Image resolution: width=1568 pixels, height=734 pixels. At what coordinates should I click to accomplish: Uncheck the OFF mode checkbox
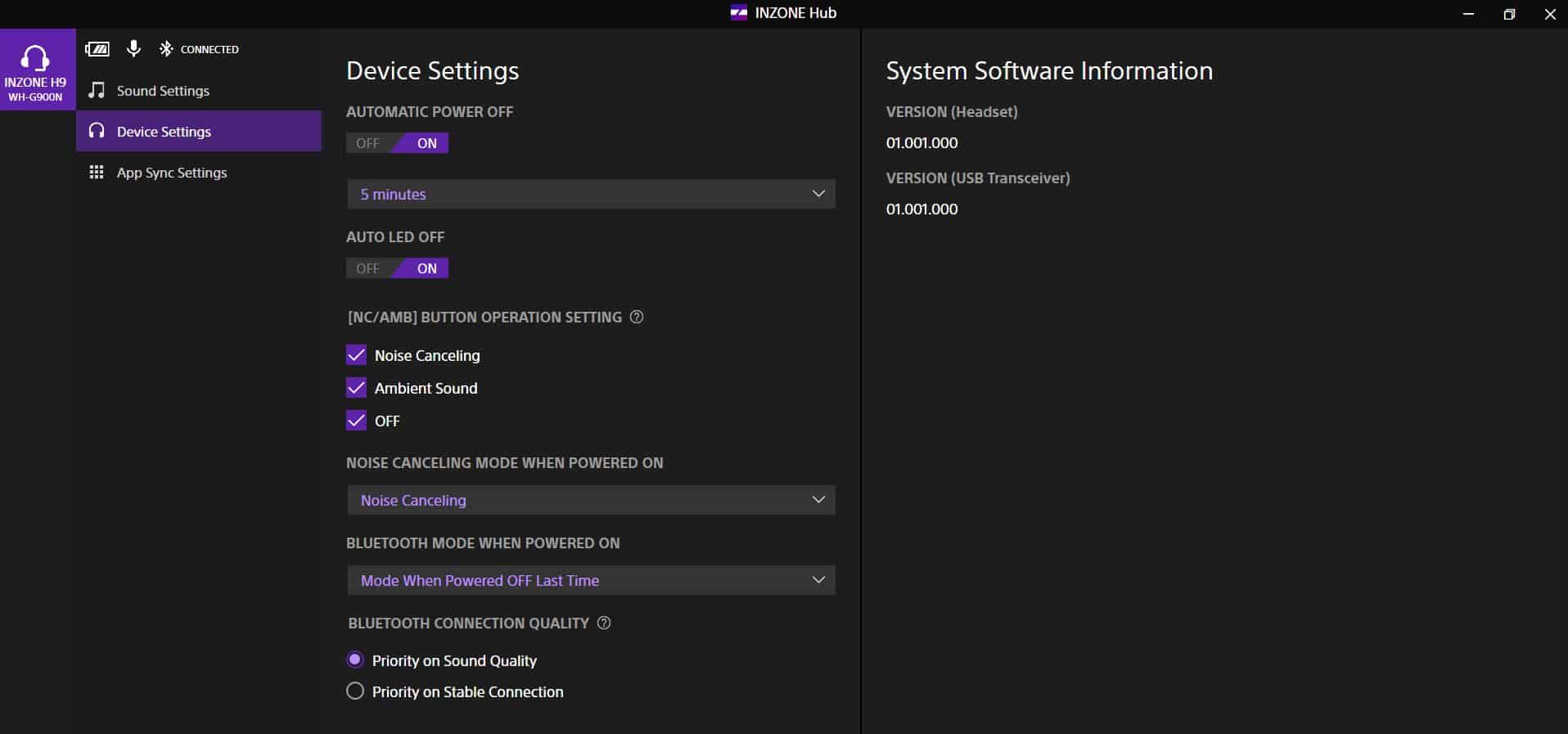pyautogui.click(x=356, y=421)
